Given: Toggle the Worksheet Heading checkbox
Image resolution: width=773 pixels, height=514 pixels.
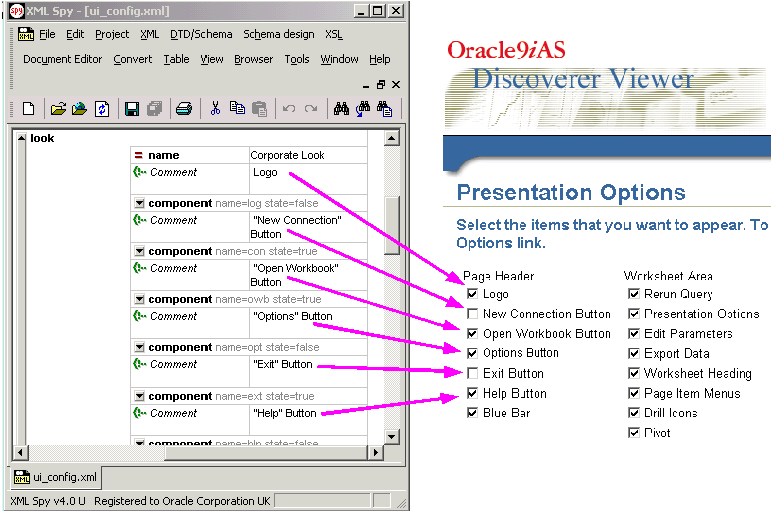Looking at the screenshot, I should pos(634,373).
